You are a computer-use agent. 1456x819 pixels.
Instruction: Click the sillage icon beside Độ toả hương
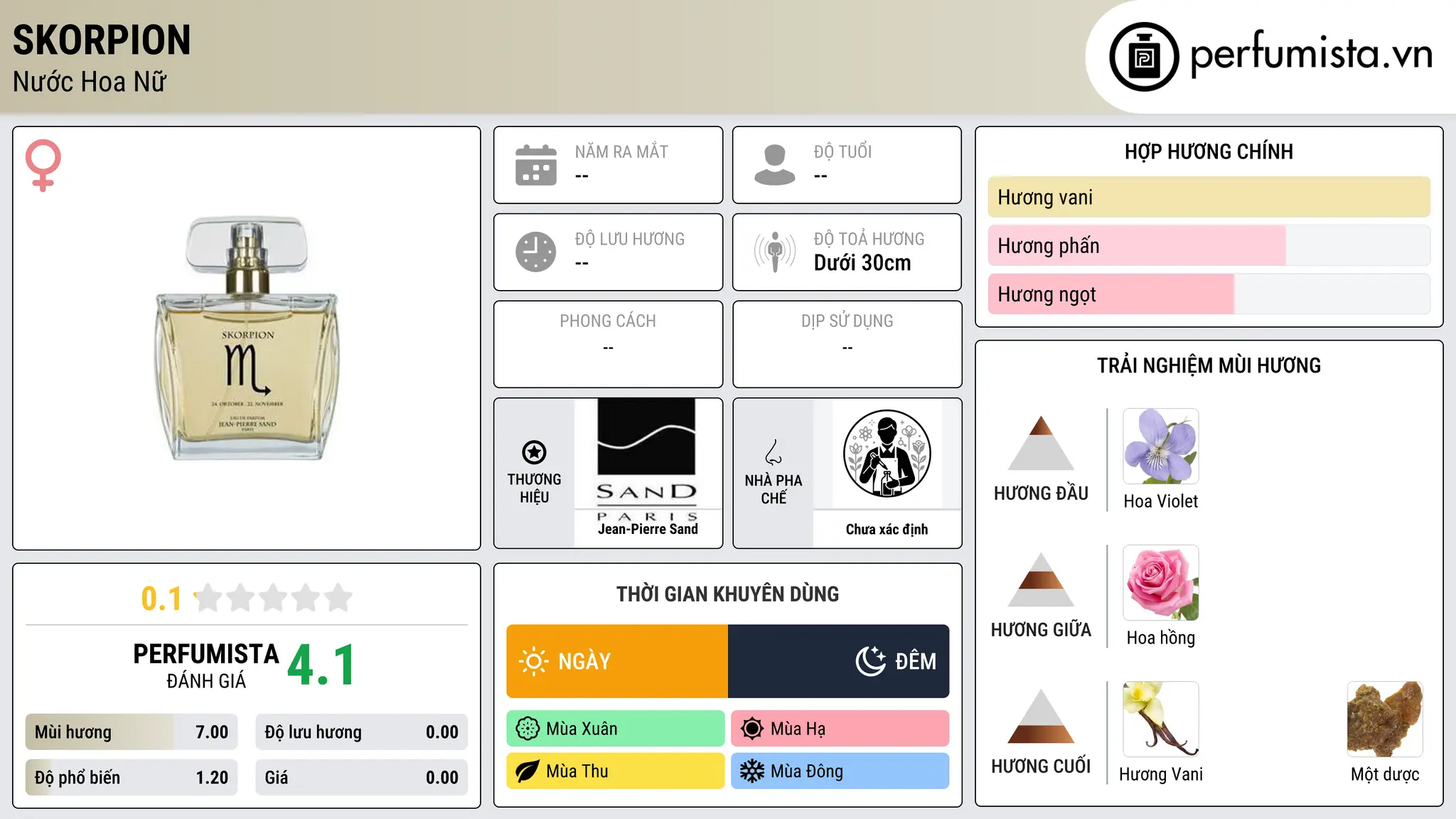775,252
